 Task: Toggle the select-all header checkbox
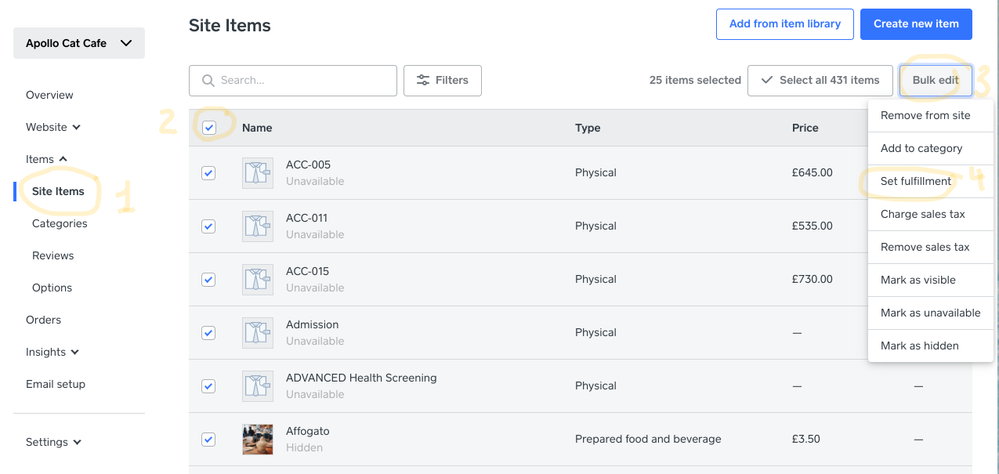(x=209, y=128)
